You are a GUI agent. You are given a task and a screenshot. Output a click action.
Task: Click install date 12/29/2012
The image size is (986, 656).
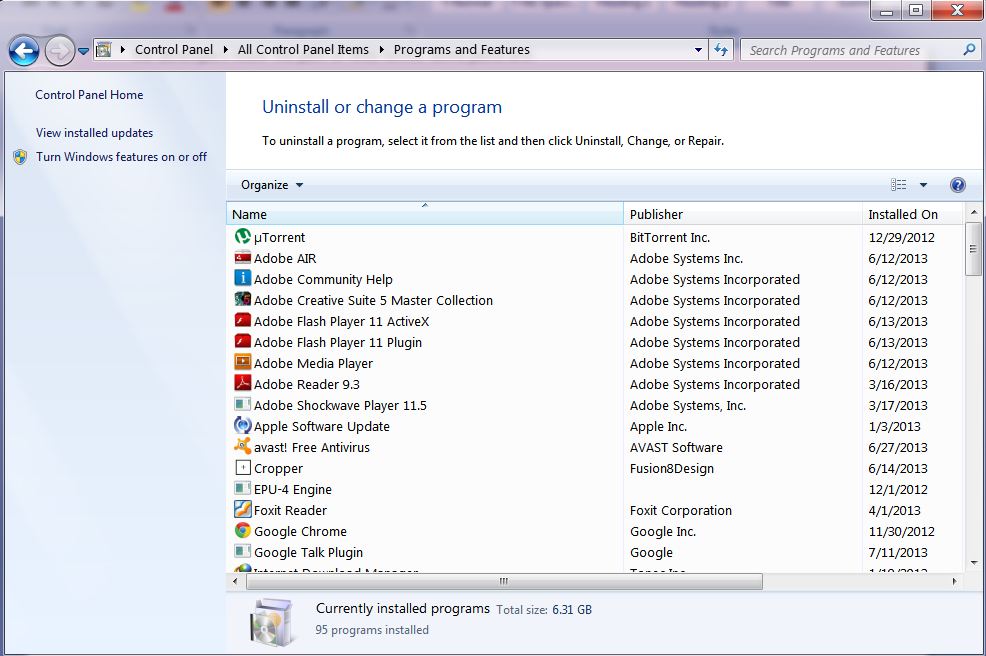click(901, 237)
